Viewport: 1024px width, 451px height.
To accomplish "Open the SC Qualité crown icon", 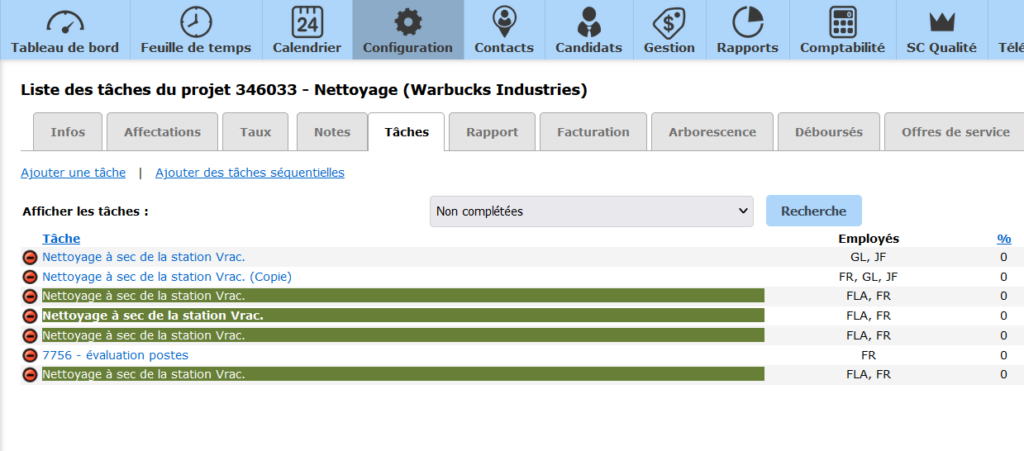I will point(943,22).
